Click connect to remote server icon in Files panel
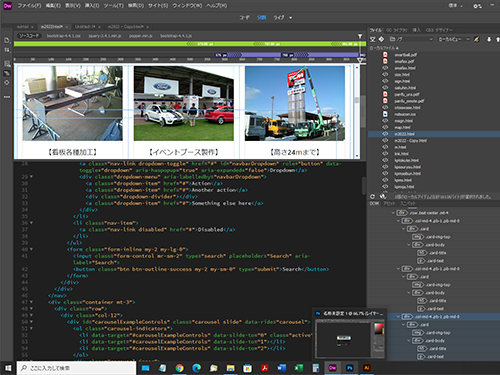The image size is (500, 375). (x=477, y=39)
